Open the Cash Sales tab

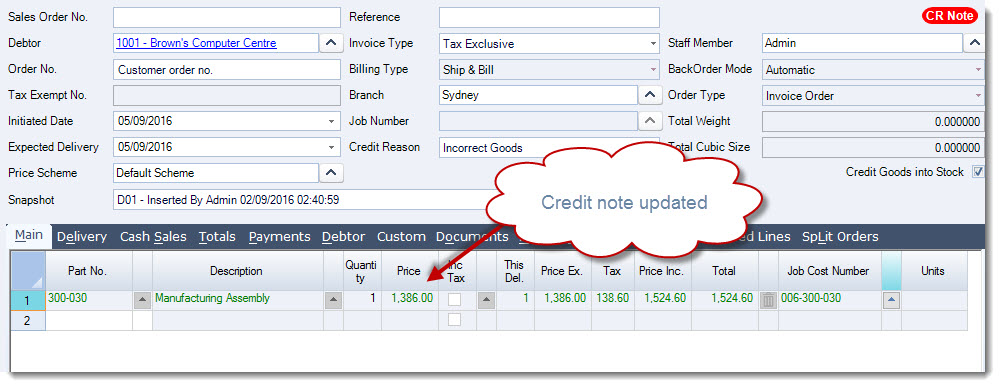(153, 237)
